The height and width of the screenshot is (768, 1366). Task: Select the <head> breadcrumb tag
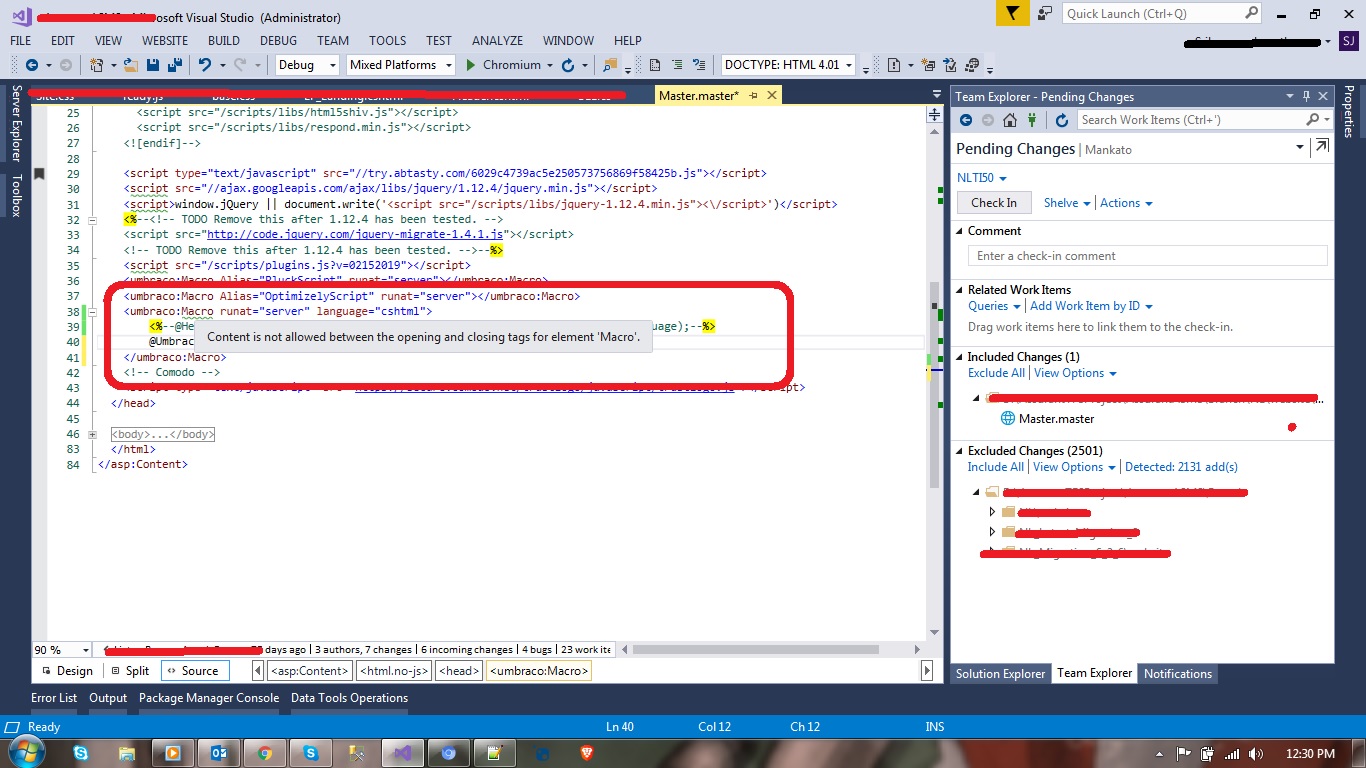click(x=460, y=671)
